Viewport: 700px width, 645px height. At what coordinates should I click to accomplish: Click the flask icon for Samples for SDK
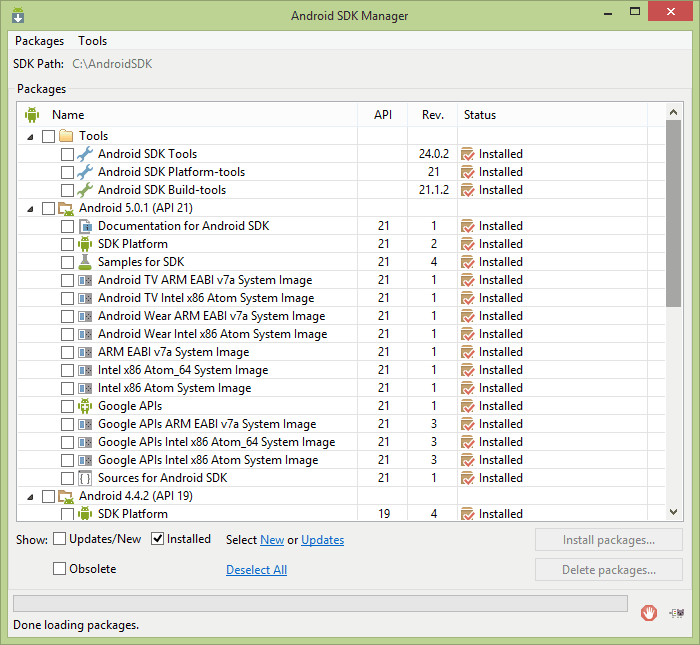[85, 262]
